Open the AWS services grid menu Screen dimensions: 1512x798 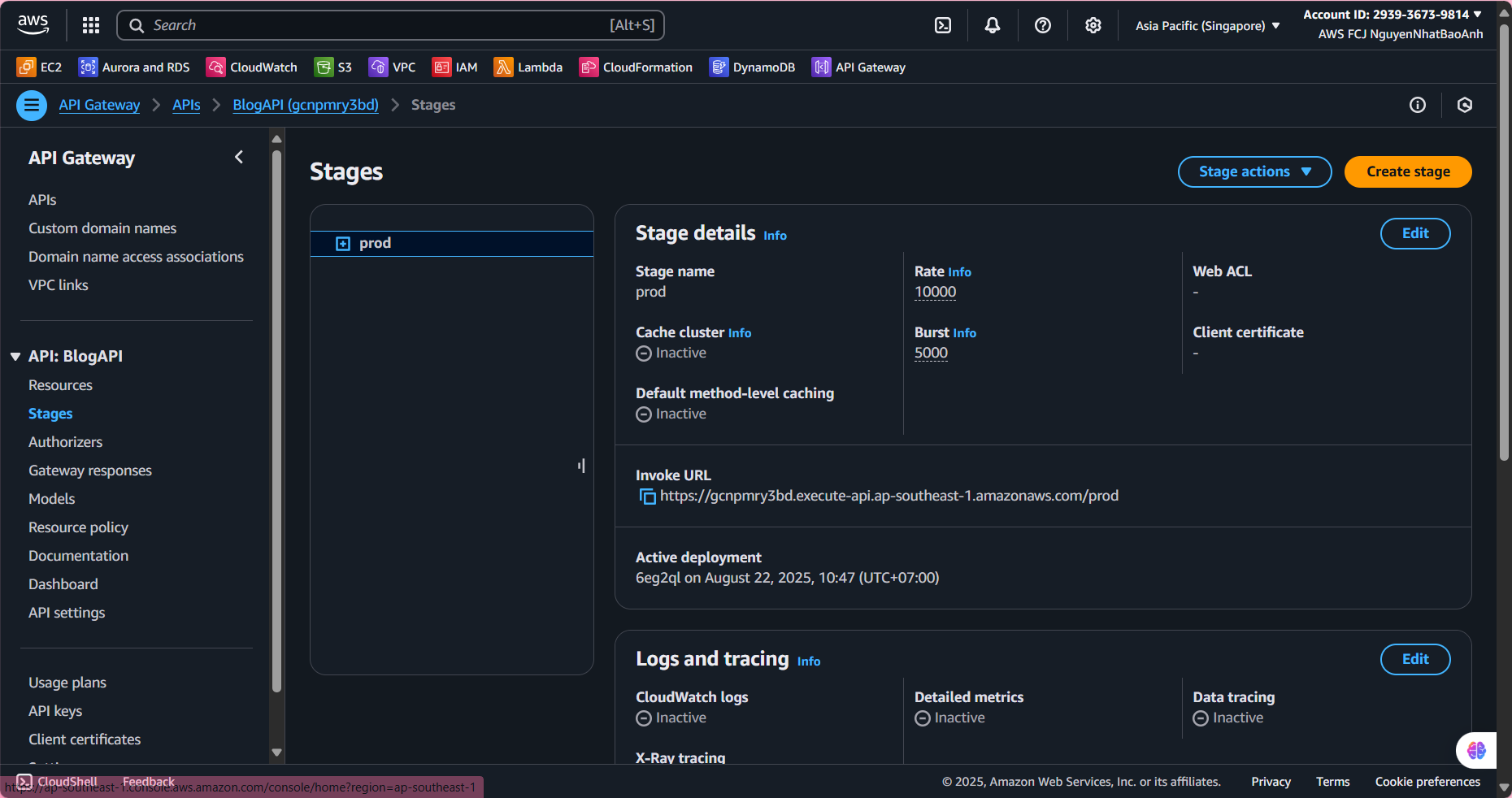[91, 25]
